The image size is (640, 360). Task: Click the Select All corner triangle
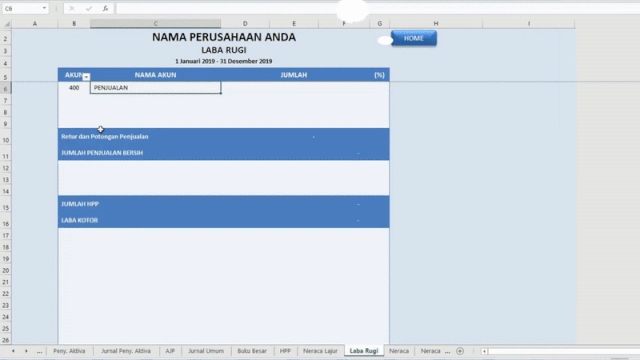click(x=6, y=24)
